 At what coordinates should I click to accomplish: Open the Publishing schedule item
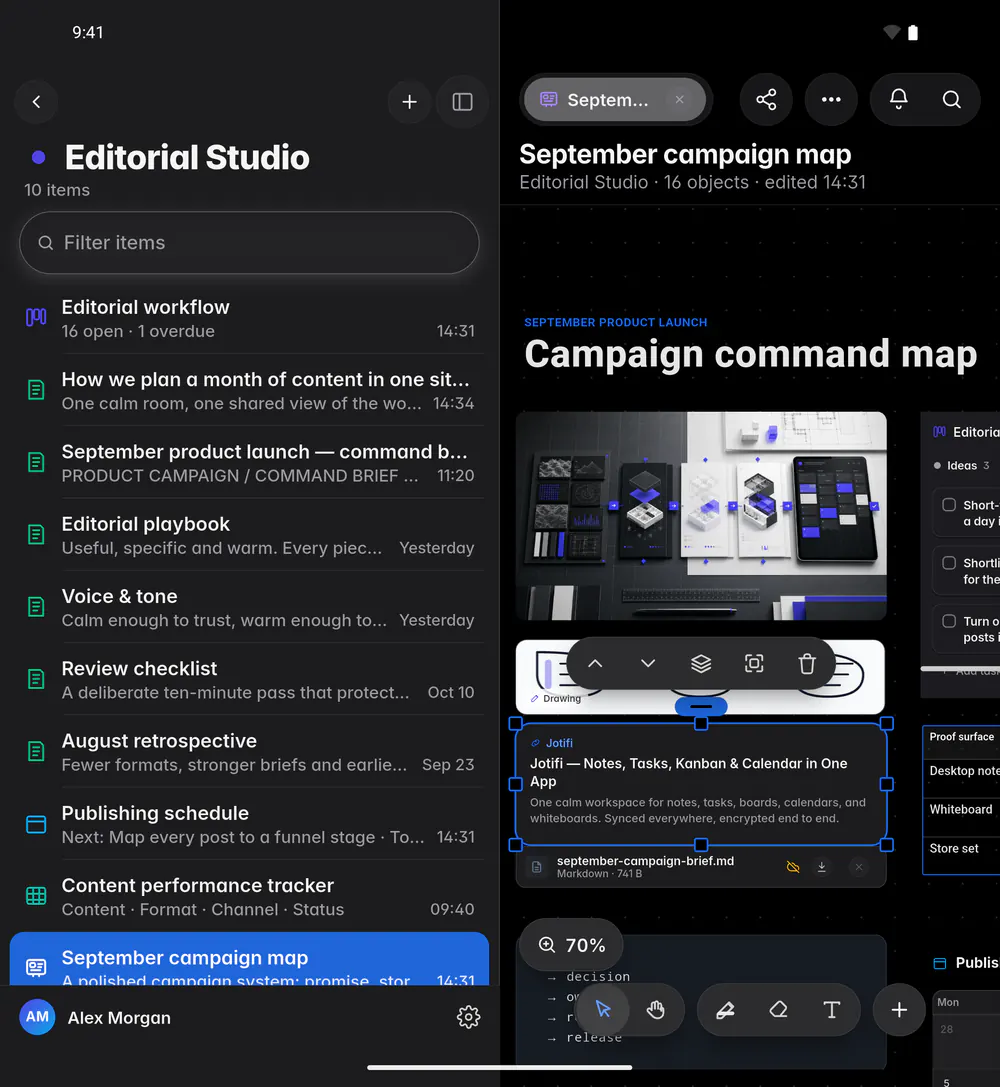tap(249, 824)
